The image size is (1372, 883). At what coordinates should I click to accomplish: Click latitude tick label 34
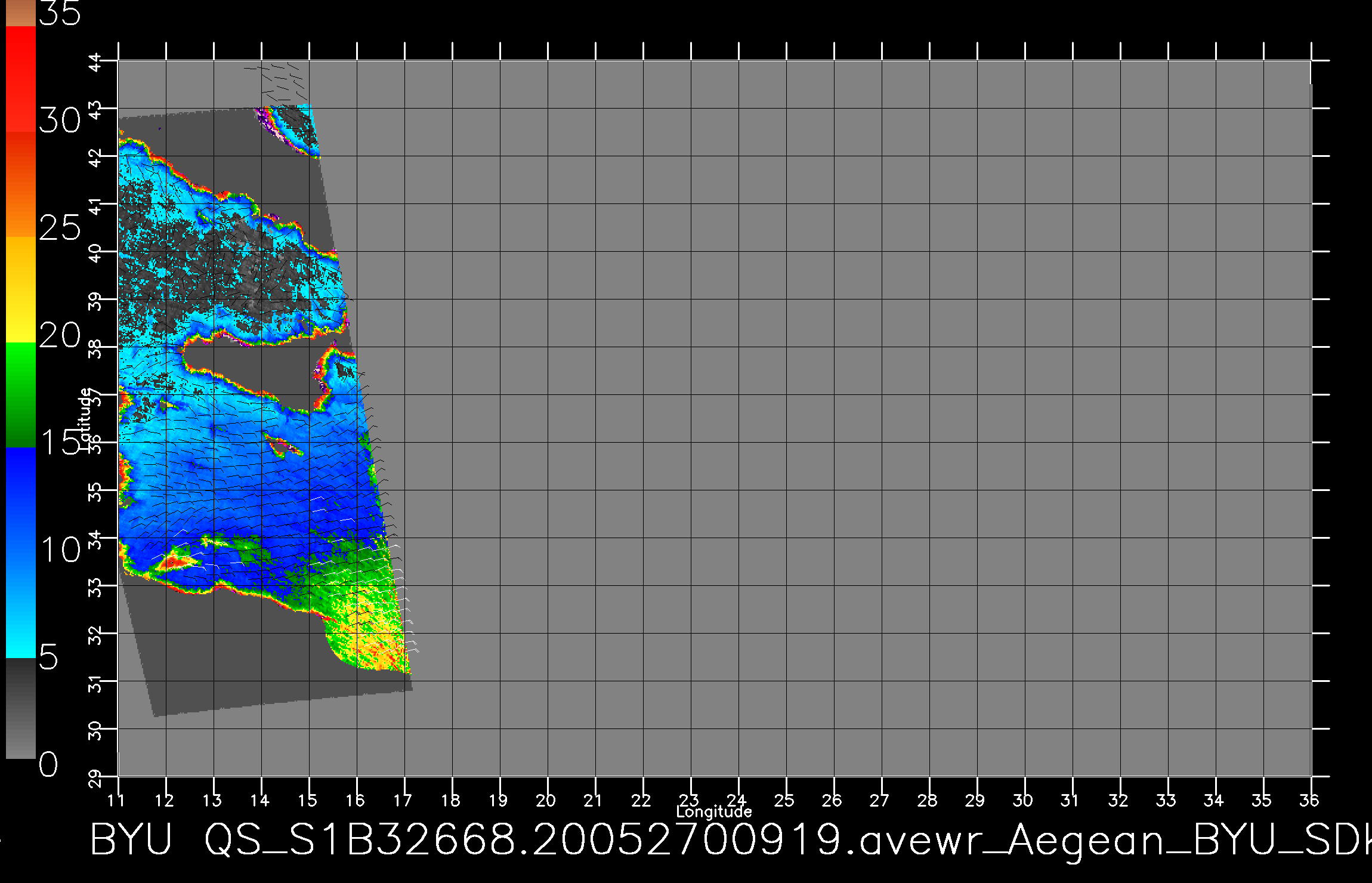coord(95,539)
